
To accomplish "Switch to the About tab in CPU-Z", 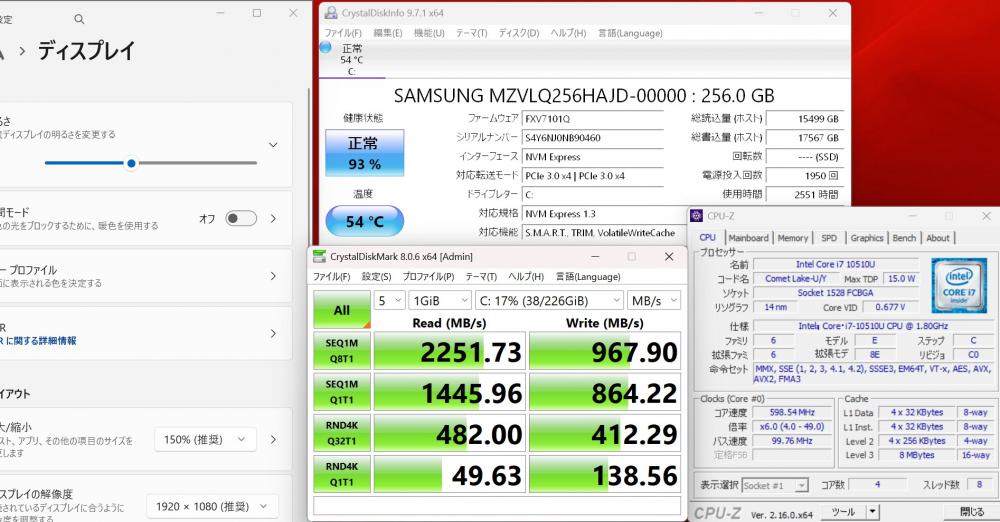I will click(x=938, y=238).
